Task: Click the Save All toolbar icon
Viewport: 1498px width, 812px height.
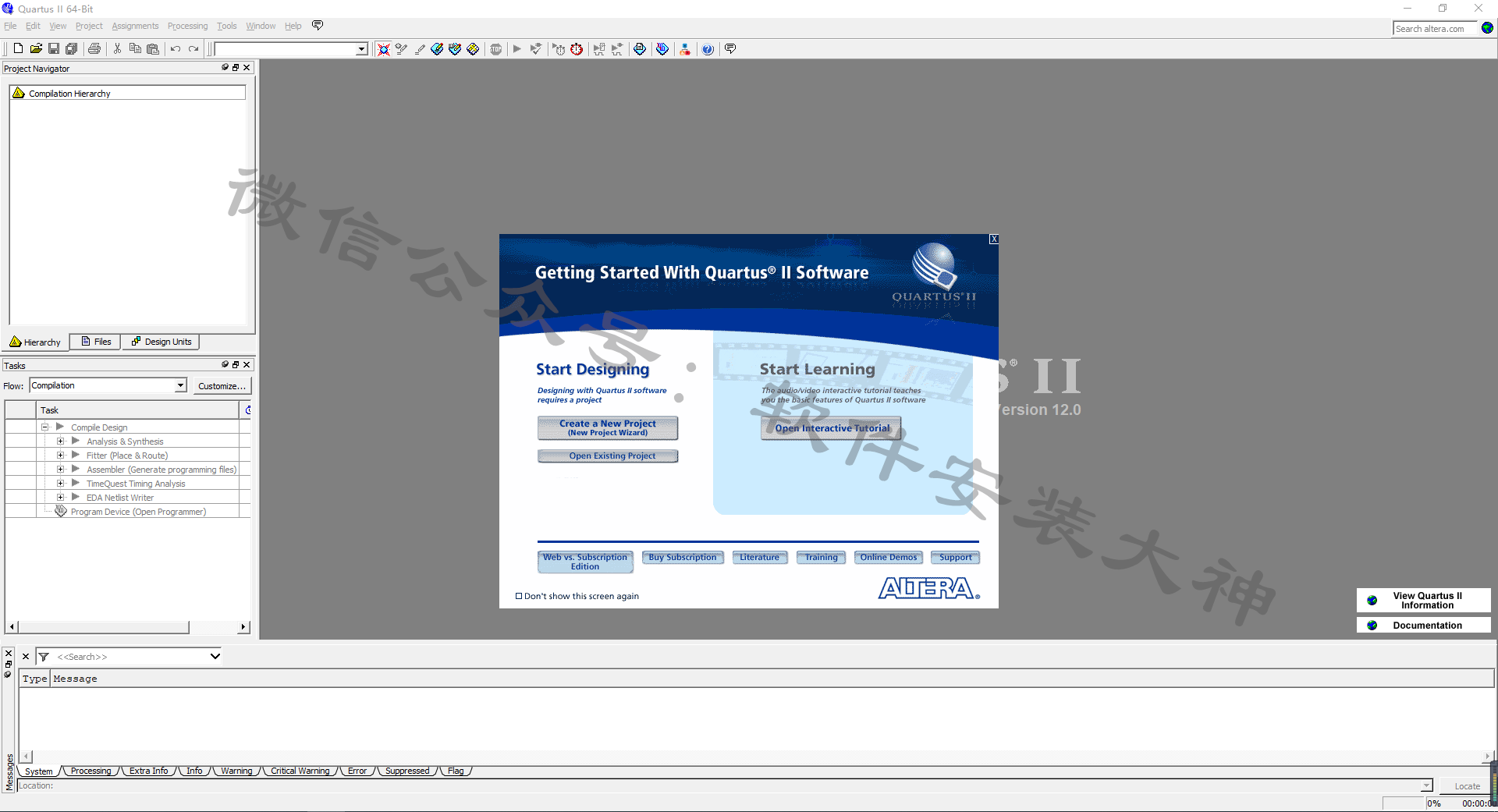Action: [72, 48]
